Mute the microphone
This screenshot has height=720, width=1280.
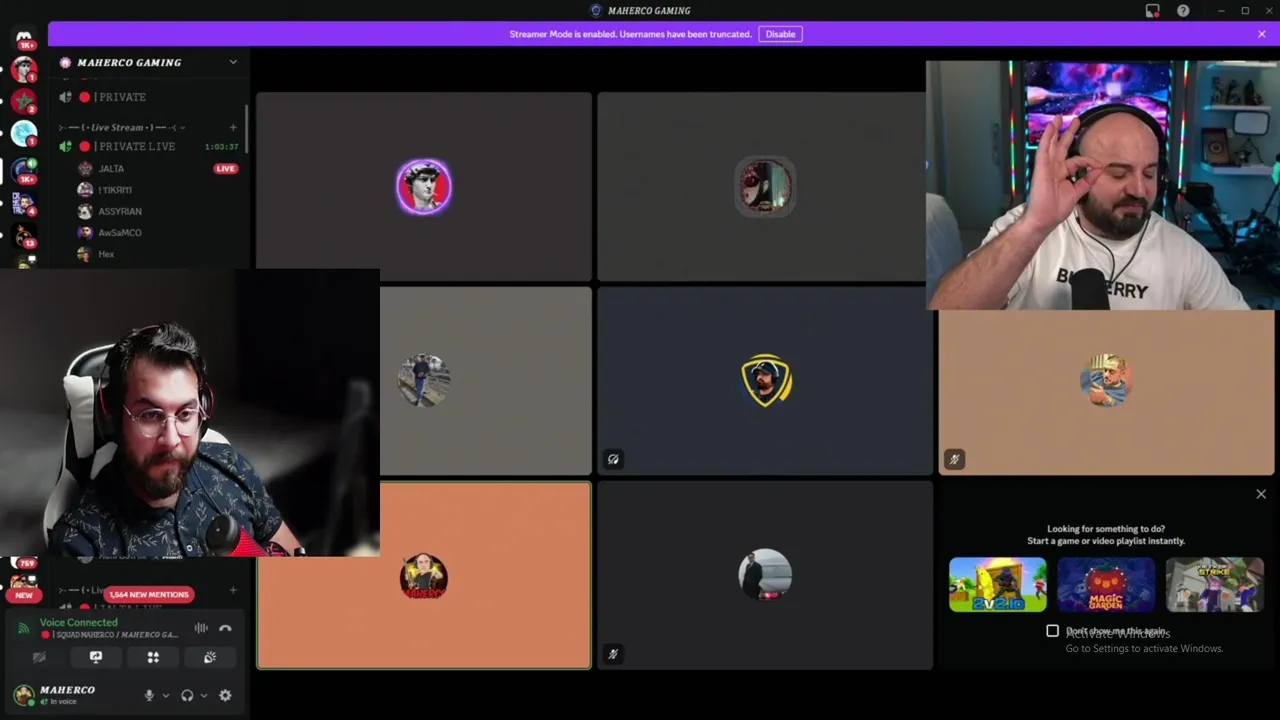coord(149,695)
